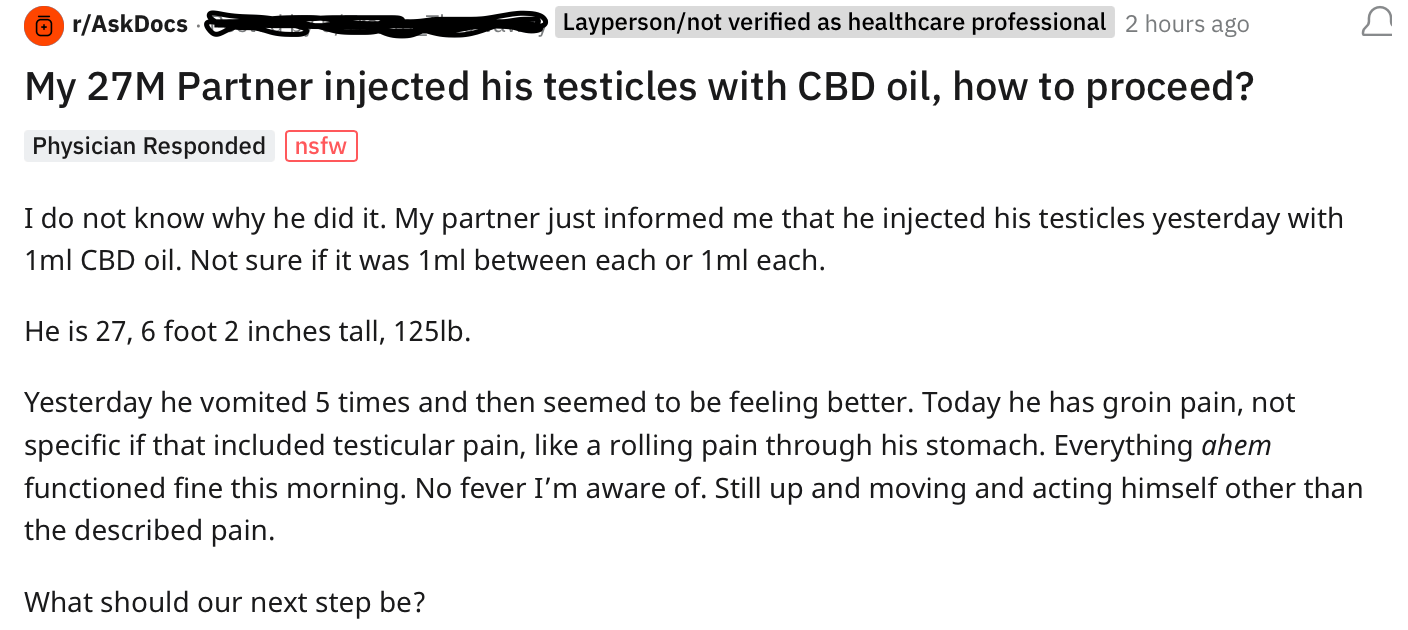1408x630 pixels.
Task: Filter by the Physician Responded flair
Action: pyautogui.click(x=149, y=146)
